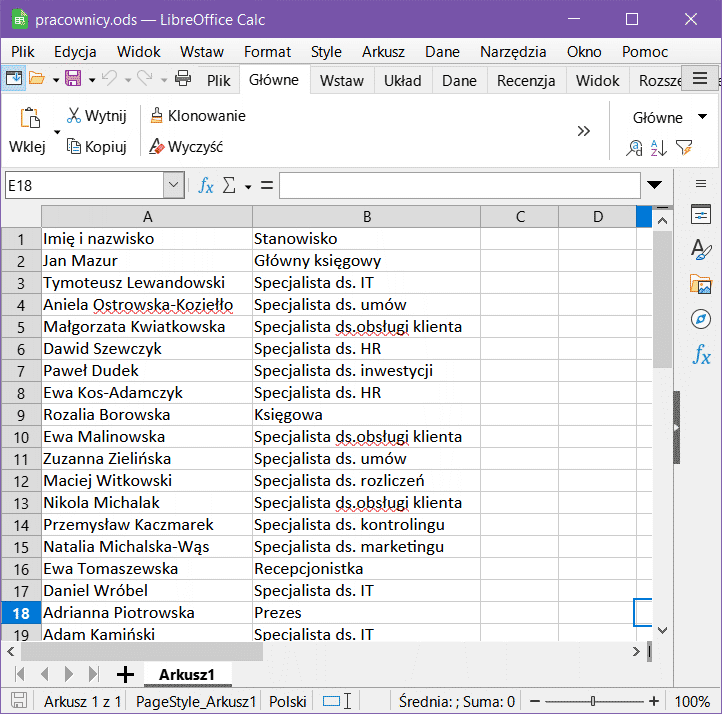The height and width of the screenshot is (714, 722).
Task: Open the Gallery panel in sidebar
Action: coord(701,284)
